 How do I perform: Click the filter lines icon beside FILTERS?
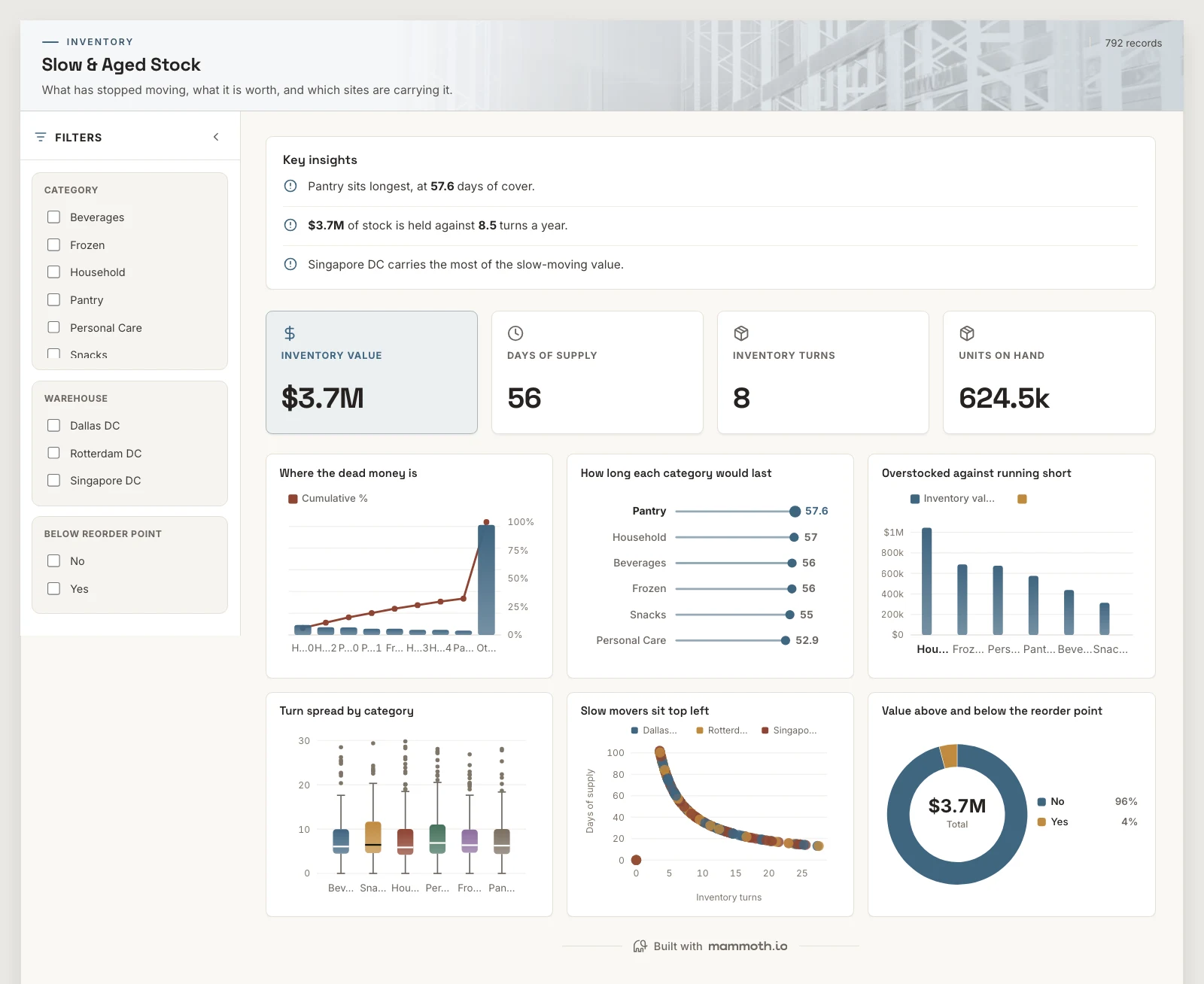41,137
